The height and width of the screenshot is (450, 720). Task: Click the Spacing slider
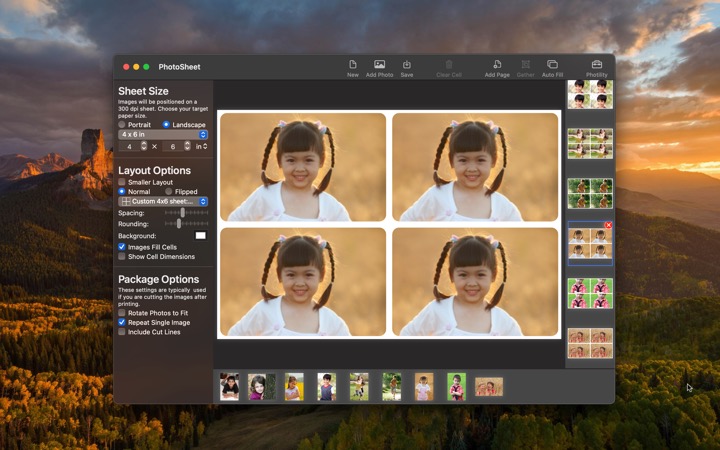[186, 213]
